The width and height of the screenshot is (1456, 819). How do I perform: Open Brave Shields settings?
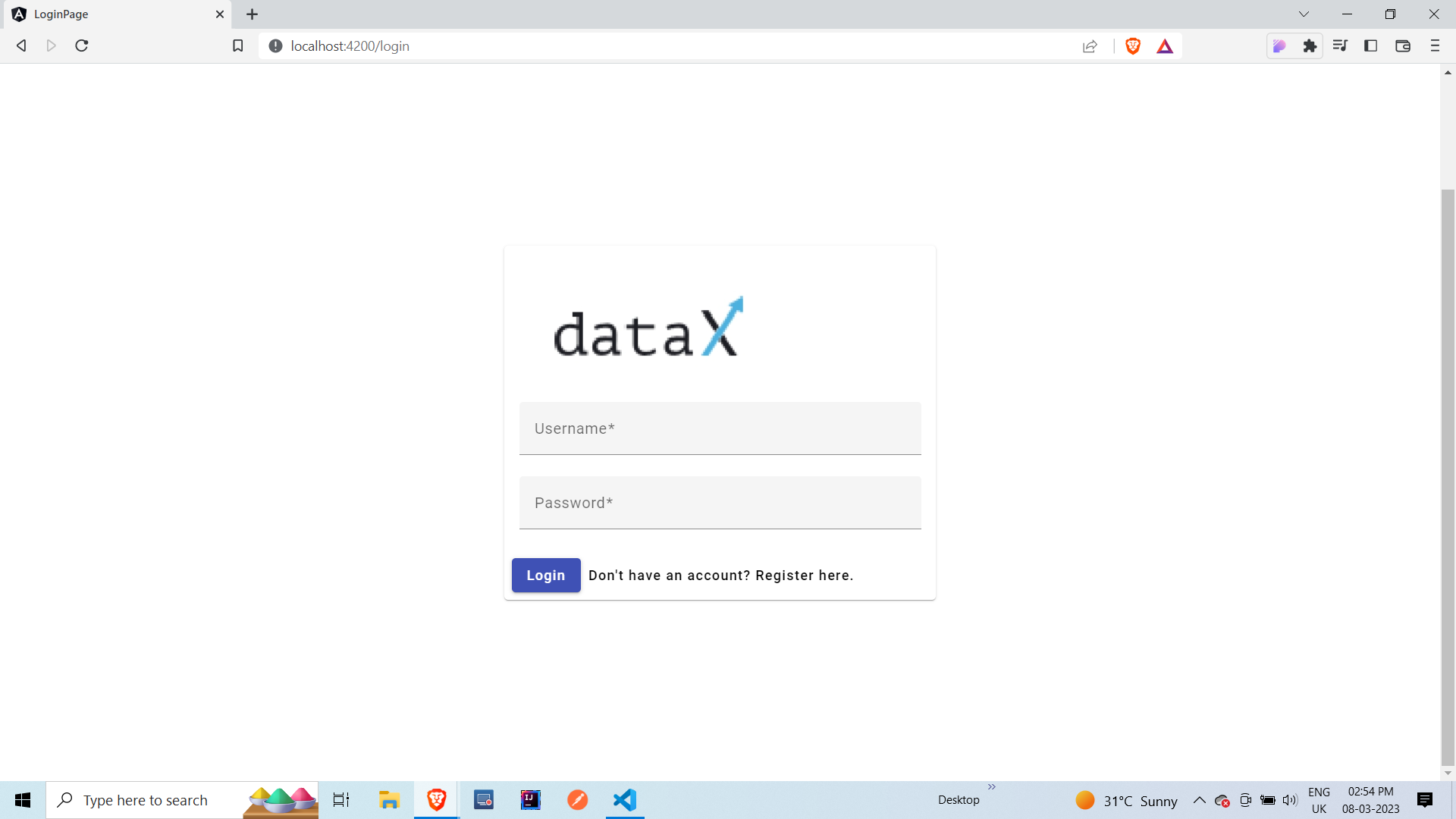coord(1133,45)
